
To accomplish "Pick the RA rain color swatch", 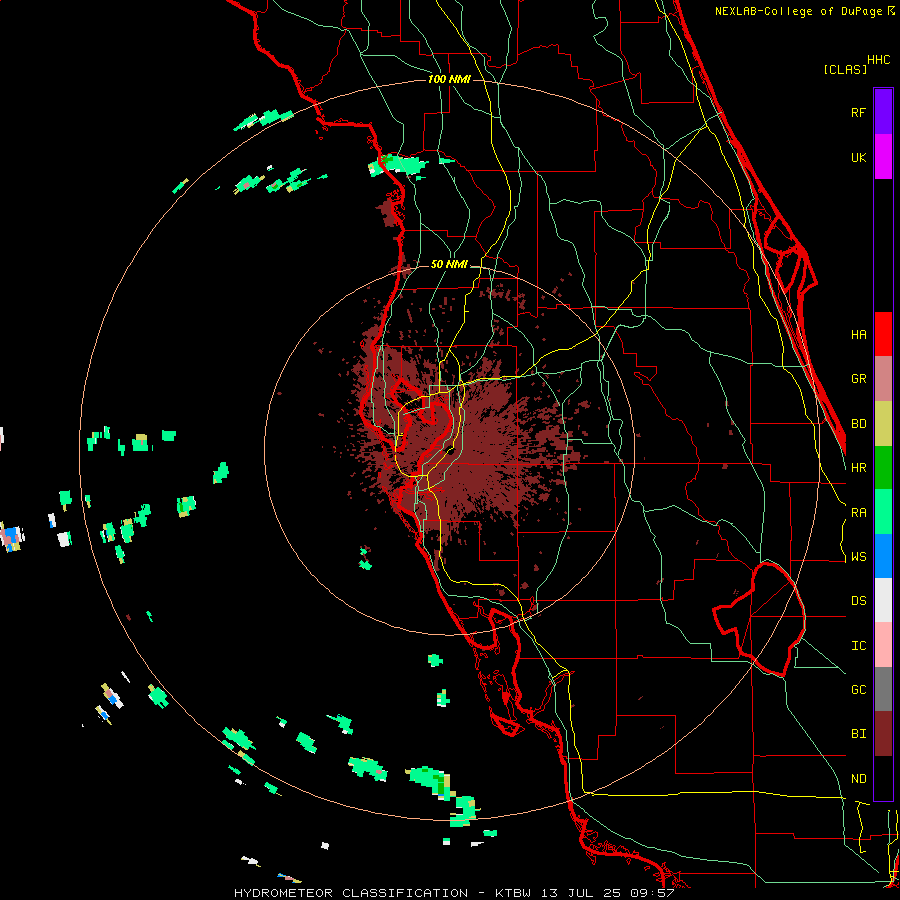I will [883, 512].
